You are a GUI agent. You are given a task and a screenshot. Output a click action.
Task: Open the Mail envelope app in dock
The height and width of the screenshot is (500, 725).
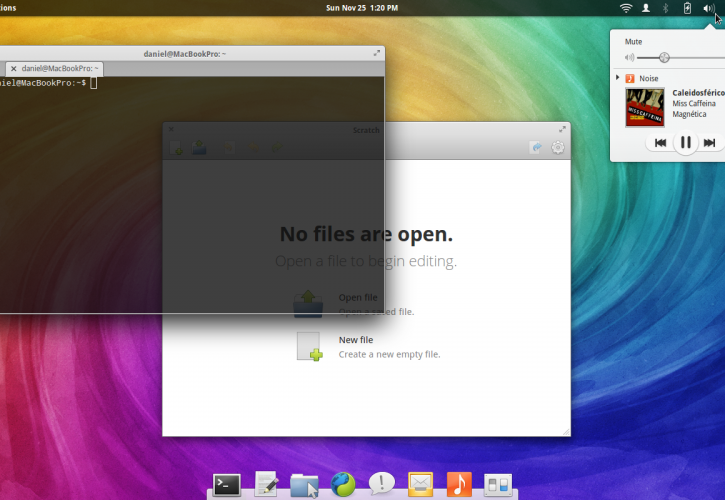click(420, 484)
